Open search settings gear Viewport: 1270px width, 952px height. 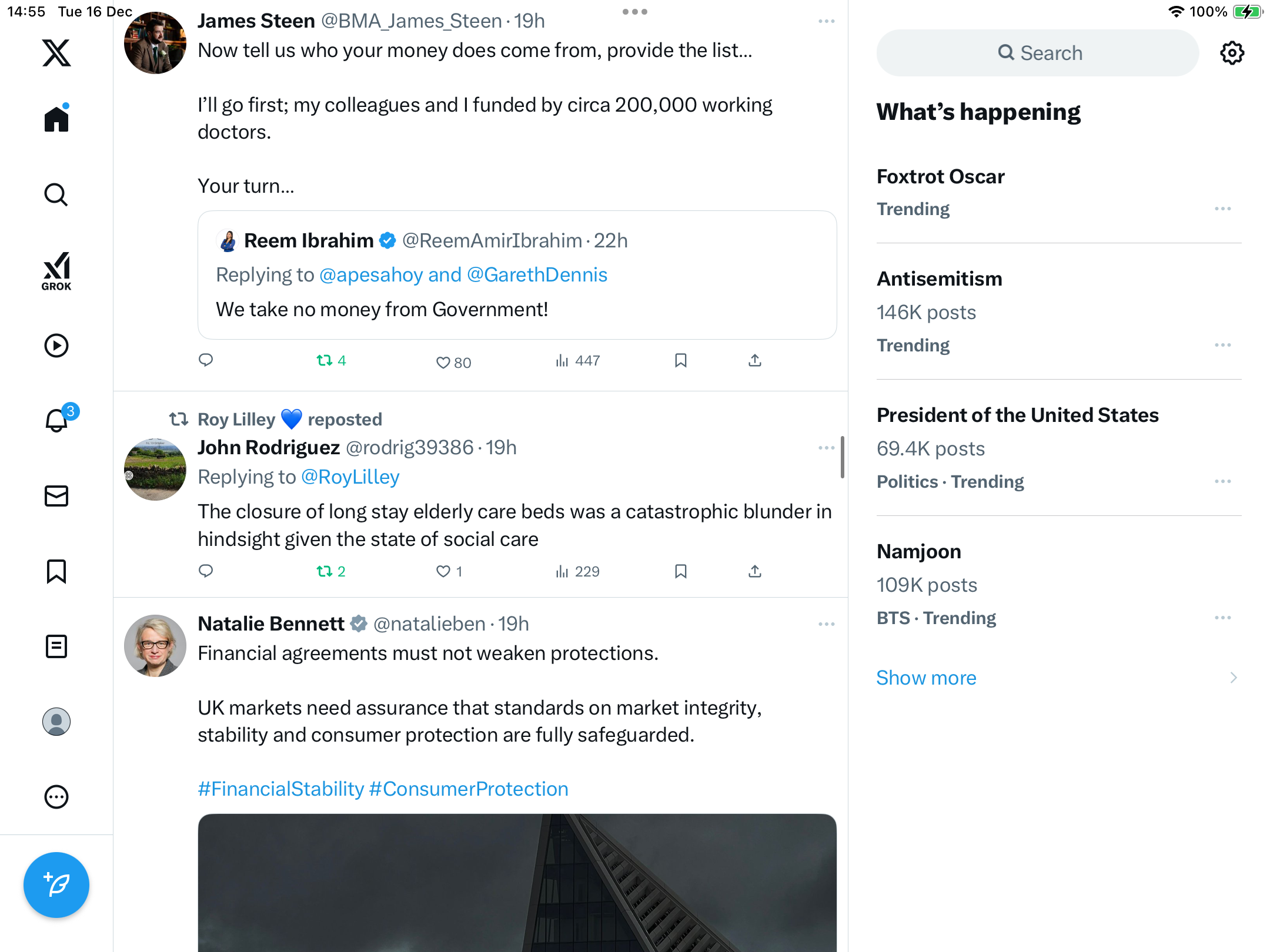point(1232,53)
